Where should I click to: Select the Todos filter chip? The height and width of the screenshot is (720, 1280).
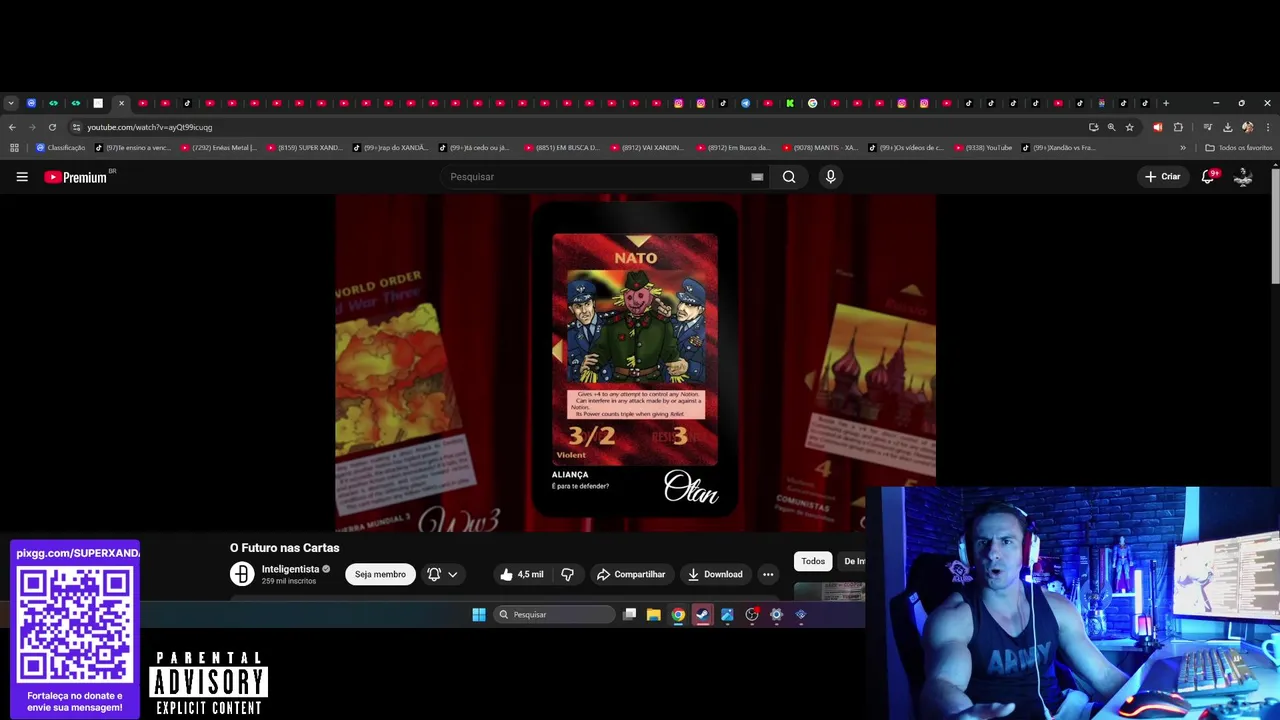point(813,561)
